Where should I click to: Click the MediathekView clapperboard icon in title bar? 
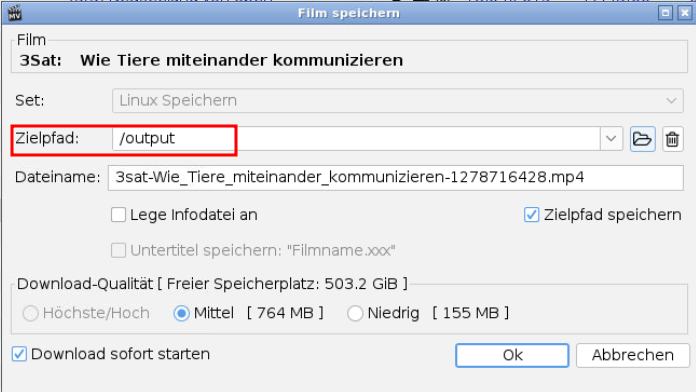[14, 13]
